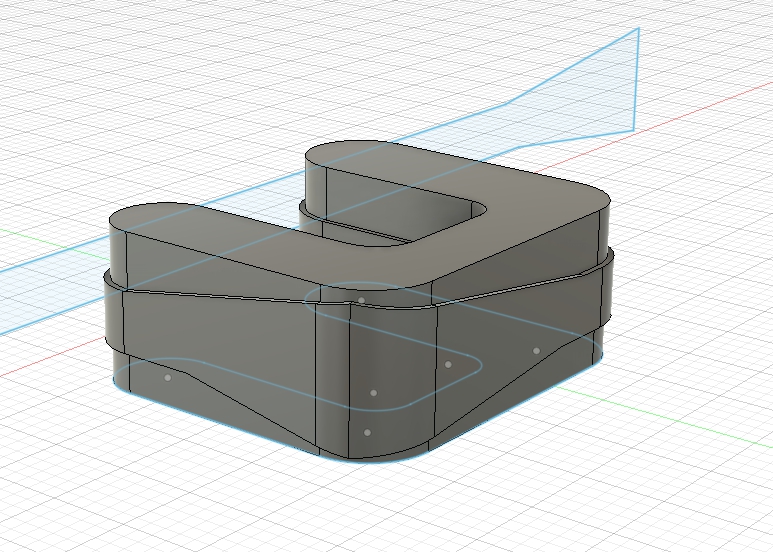Pick the sketch point in the middle of the rounded corner face
773x552 pixels.
pyautogui.click(x=373, y=393)
